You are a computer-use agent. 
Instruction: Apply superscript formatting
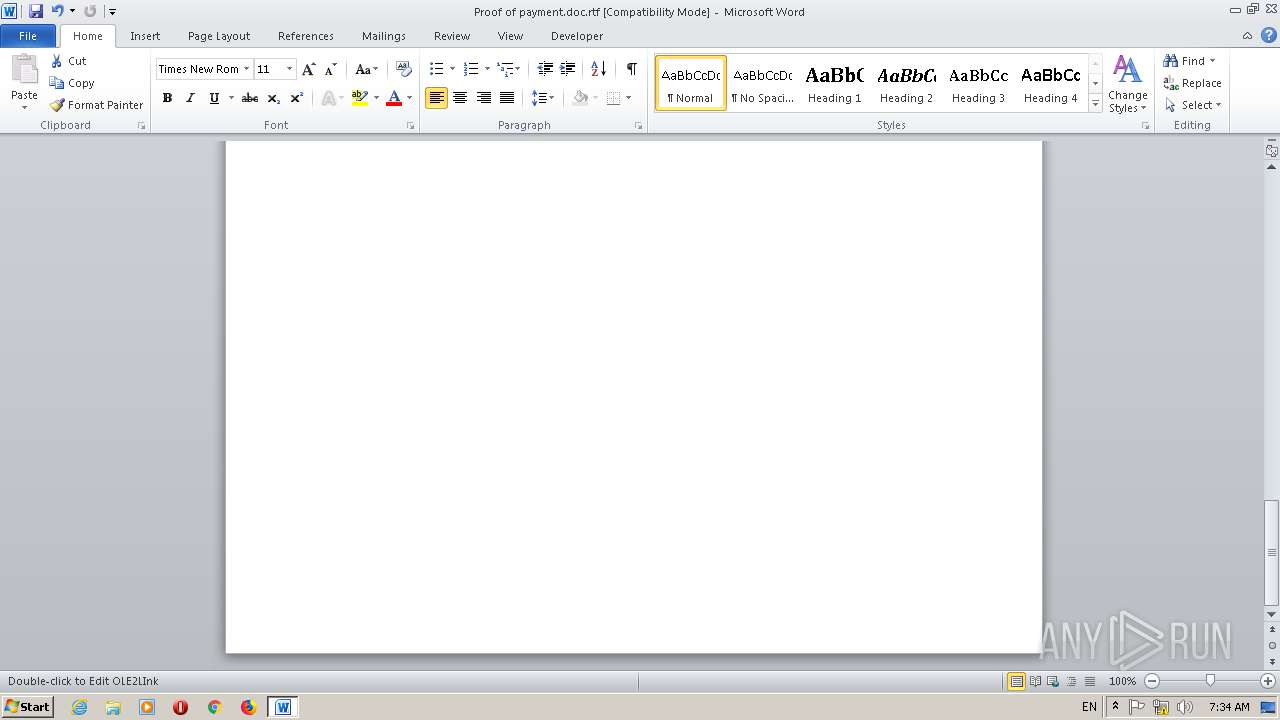[x=296, y=98]
